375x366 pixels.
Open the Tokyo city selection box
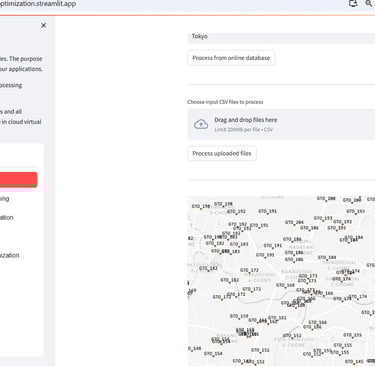pyautogui.click(x=281, y=37)
